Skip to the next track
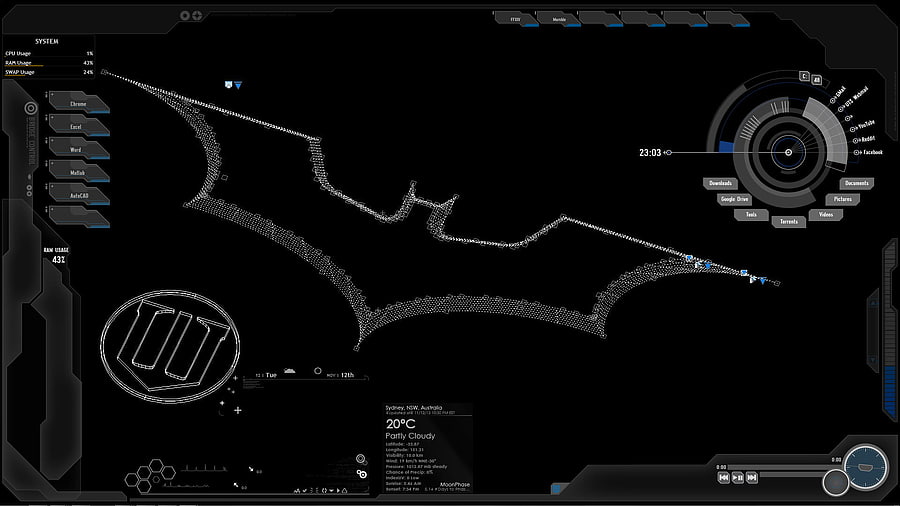This screenshot has height=506, width=900. (751, 477)
